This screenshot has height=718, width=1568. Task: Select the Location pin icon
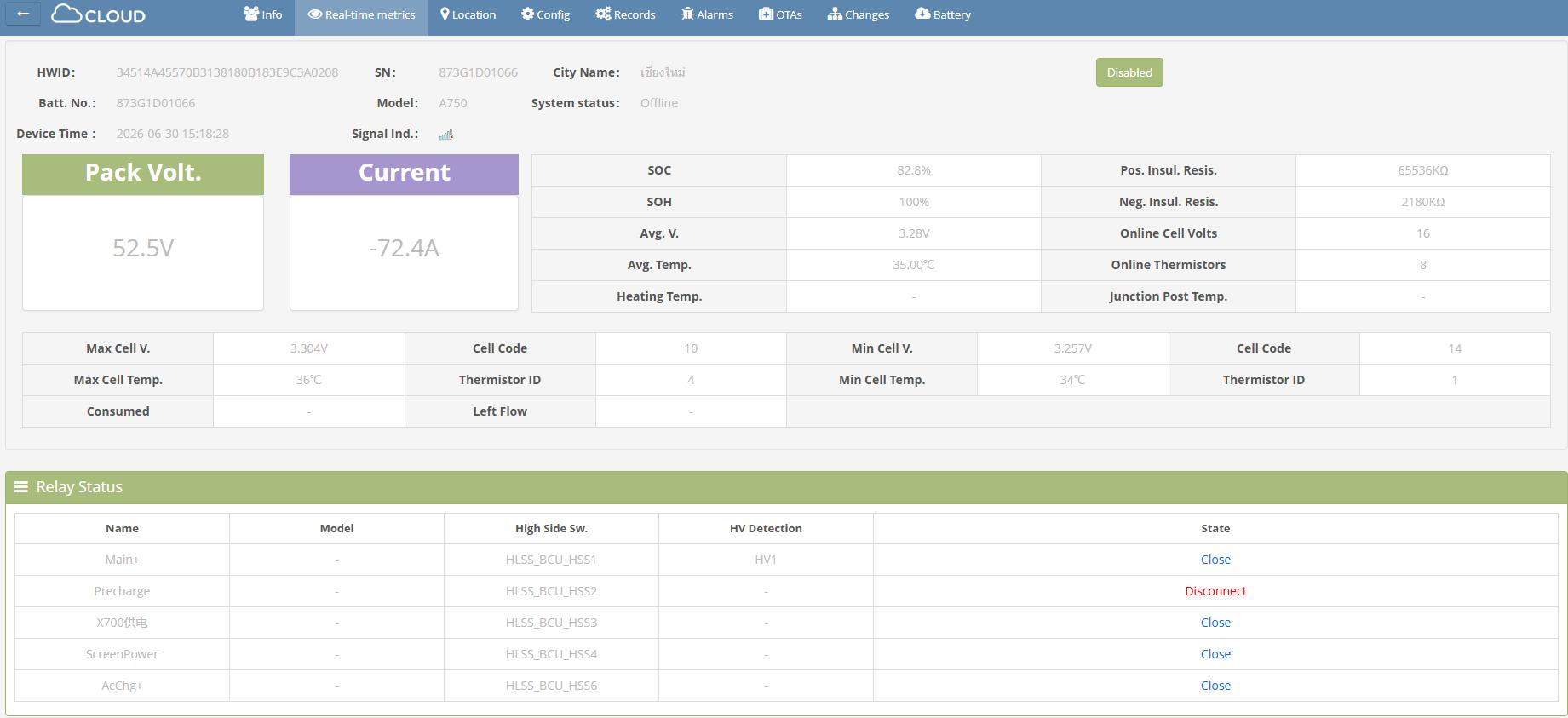[x=445, y=14]
